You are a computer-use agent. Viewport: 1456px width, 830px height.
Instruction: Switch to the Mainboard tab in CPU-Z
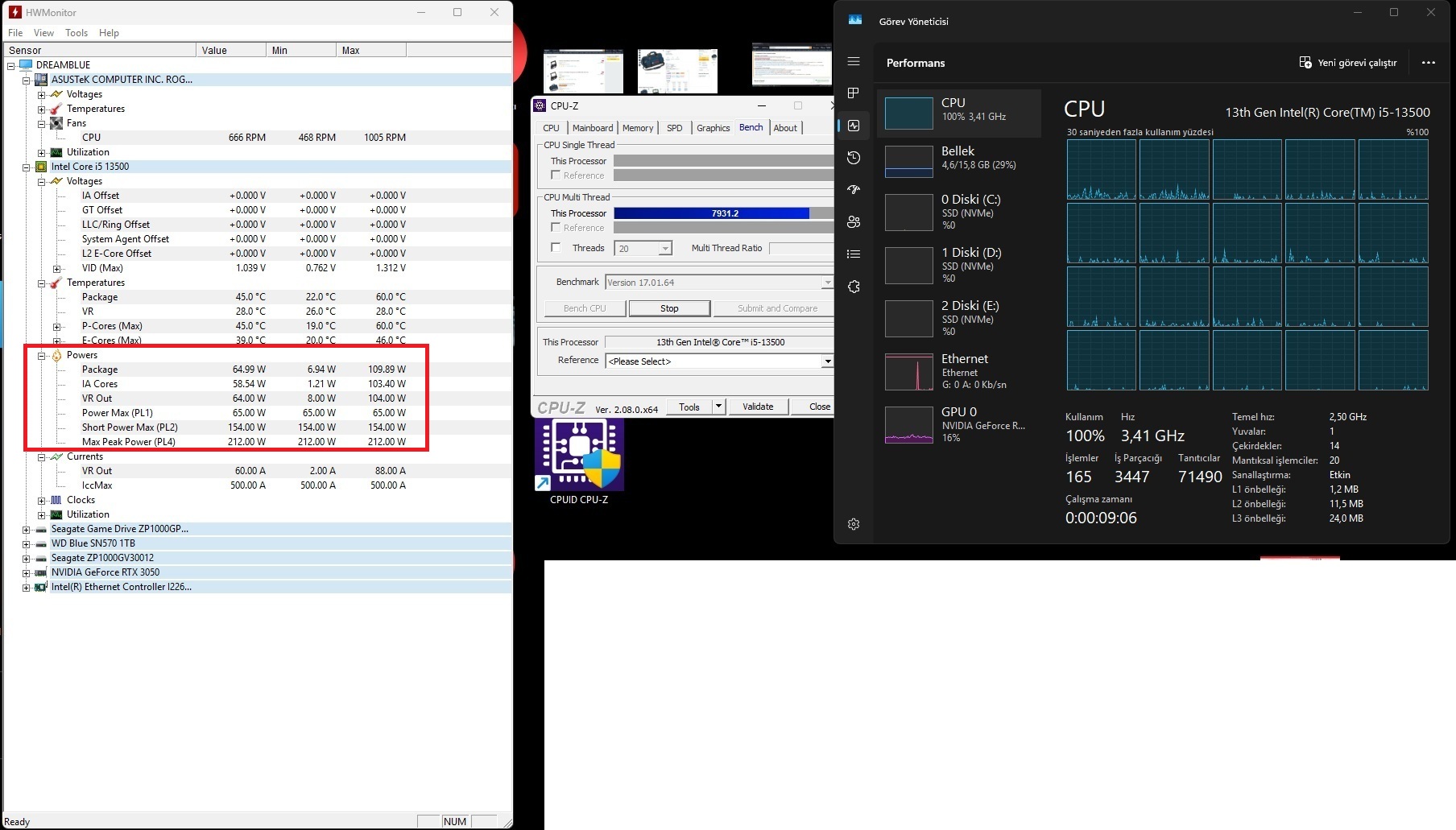click(593, 128)
